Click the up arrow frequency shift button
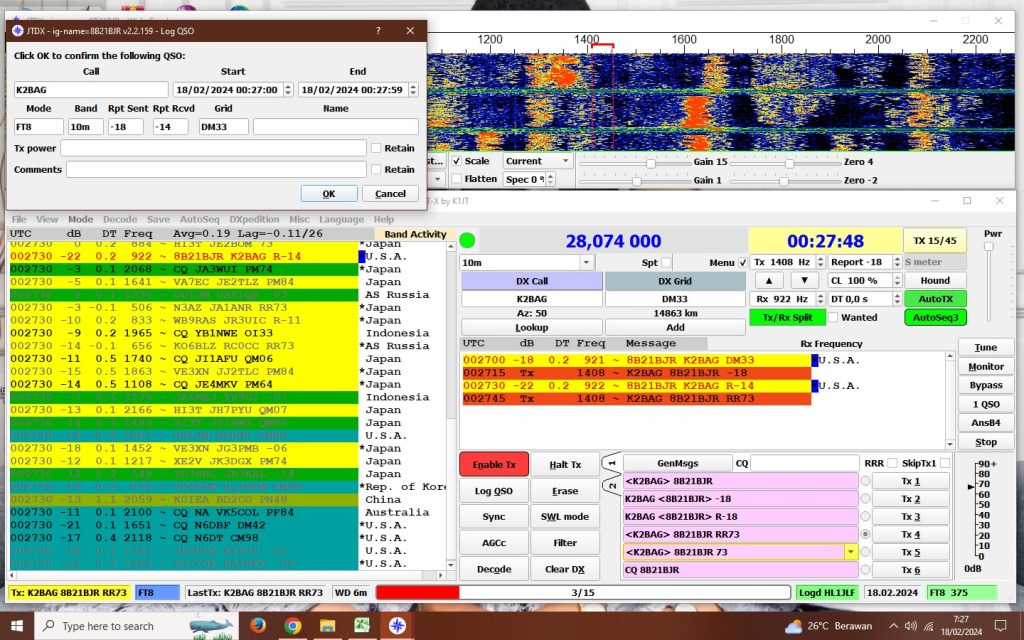Screen dimensions: 1024x640 coord(768,281)
